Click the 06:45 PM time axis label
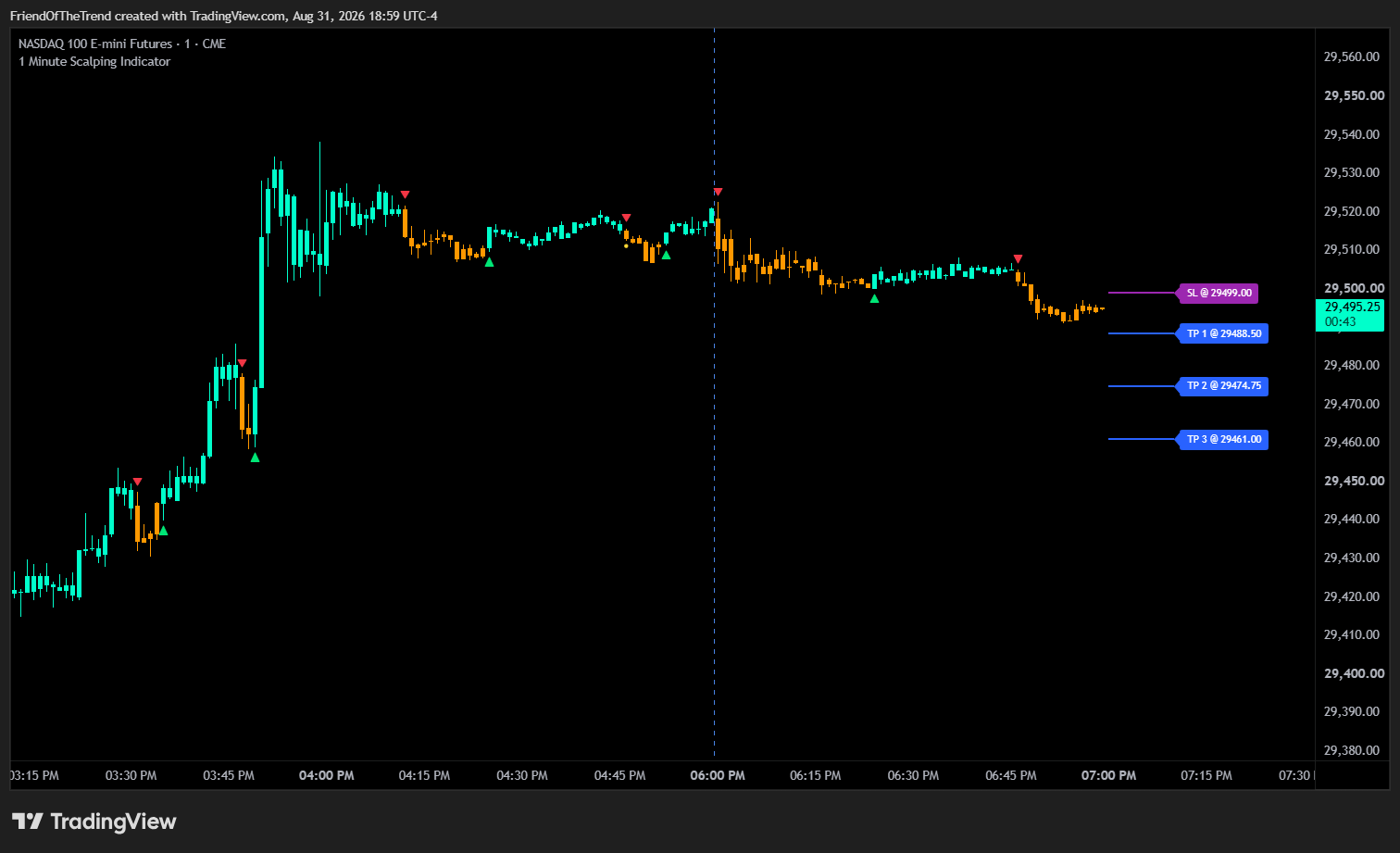 pyautogui.click(x=1011, y=775)
